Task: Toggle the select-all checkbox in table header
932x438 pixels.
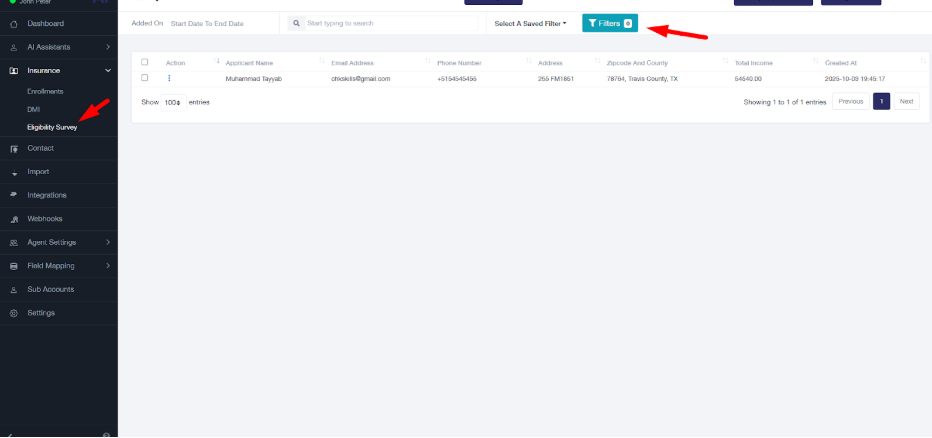Action: click(x=145, y=62)
